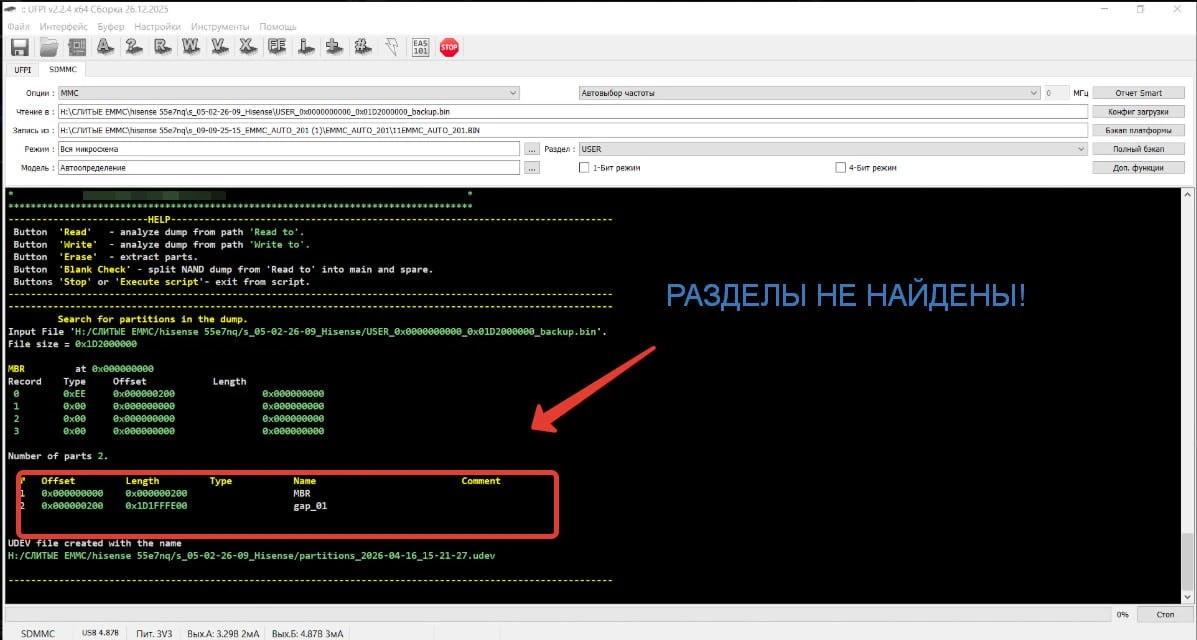Open the Инструменты menu

(220, 27)
